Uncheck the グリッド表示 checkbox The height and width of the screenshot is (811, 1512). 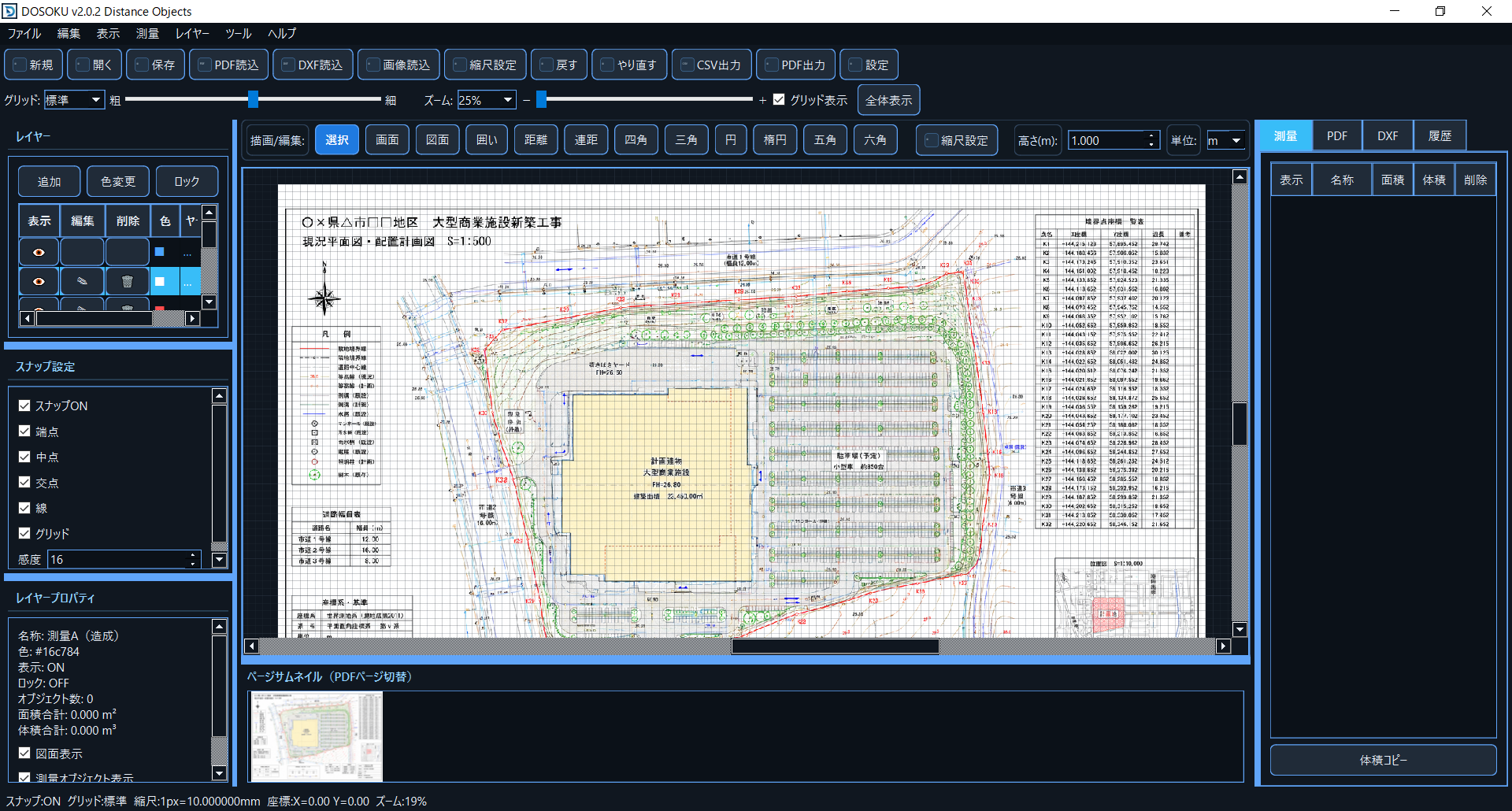tap(779, 99)
